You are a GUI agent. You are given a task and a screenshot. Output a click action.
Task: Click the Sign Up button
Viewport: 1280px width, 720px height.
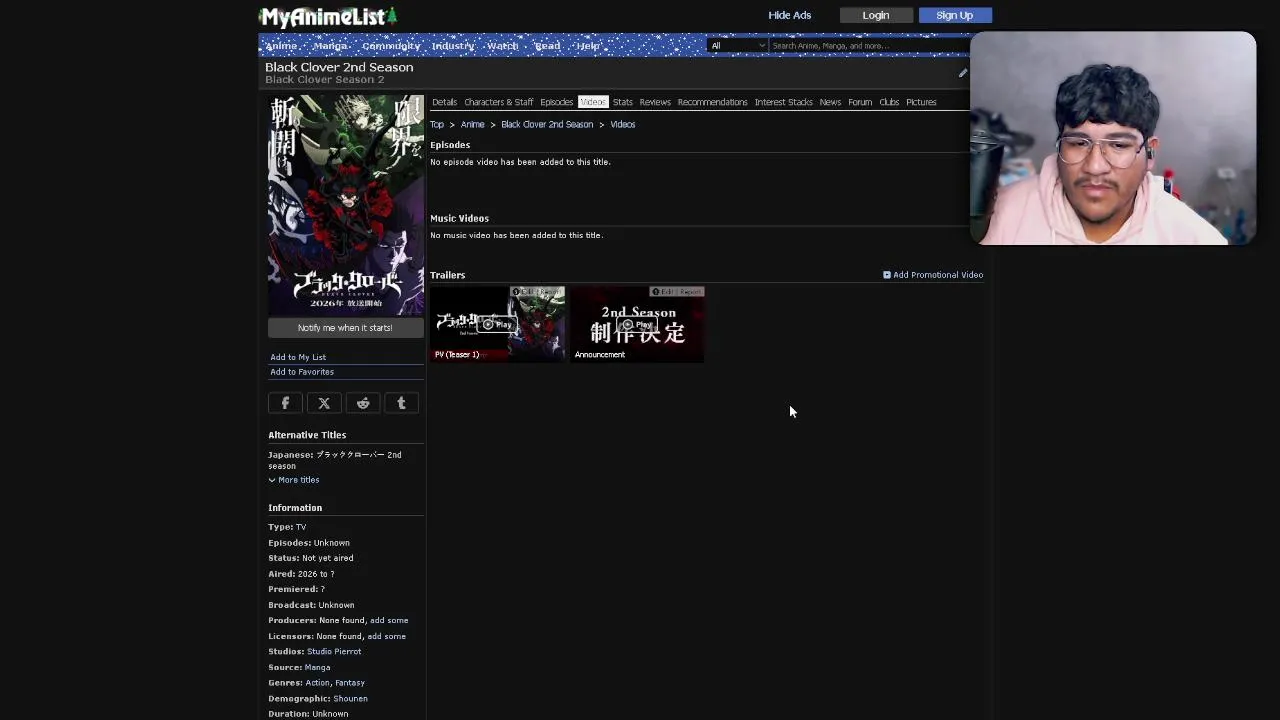click(x=954, y=15)
